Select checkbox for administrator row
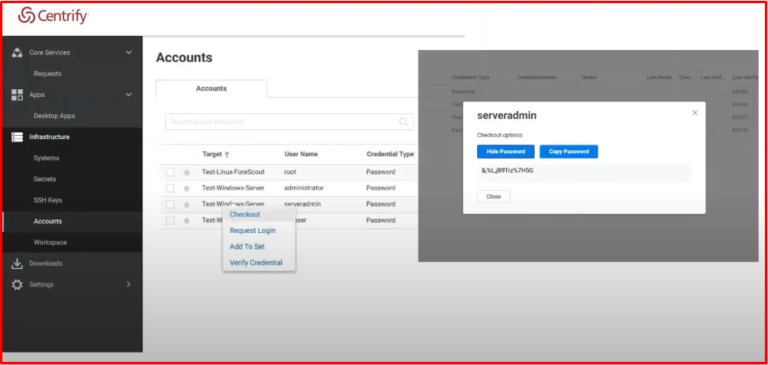768x365 pixels. pyautogui.click(x=170, y=188)
